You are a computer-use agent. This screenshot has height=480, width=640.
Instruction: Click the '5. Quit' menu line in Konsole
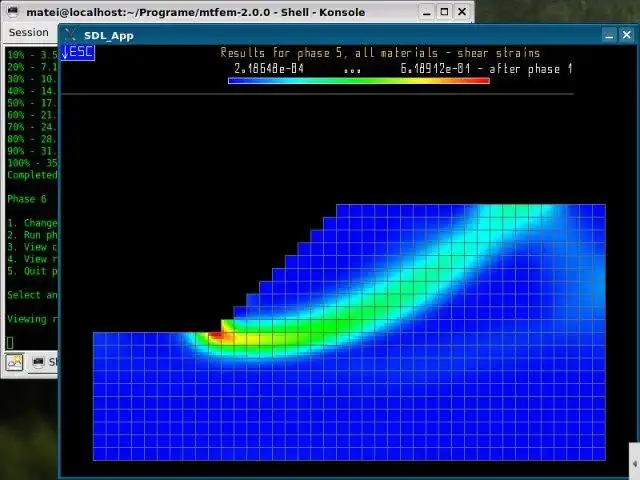pos(32,271)
